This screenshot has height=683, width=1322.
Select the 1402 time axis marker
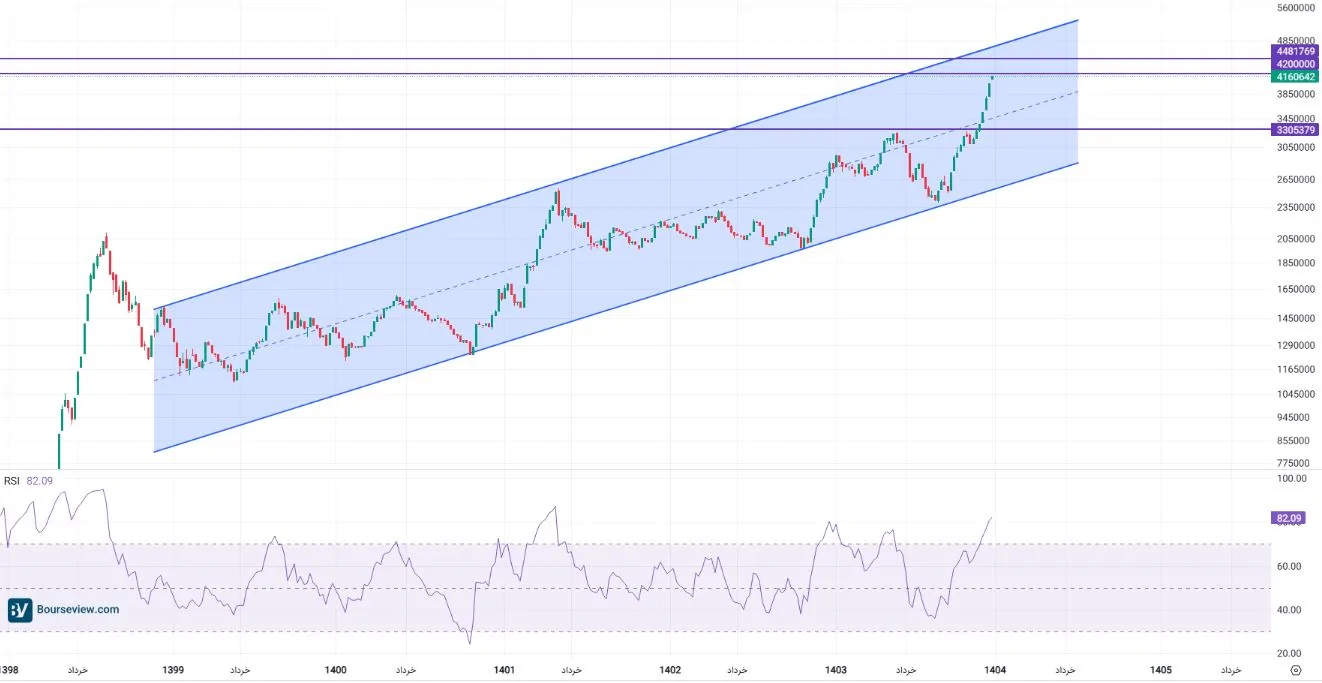coord(670,670)
